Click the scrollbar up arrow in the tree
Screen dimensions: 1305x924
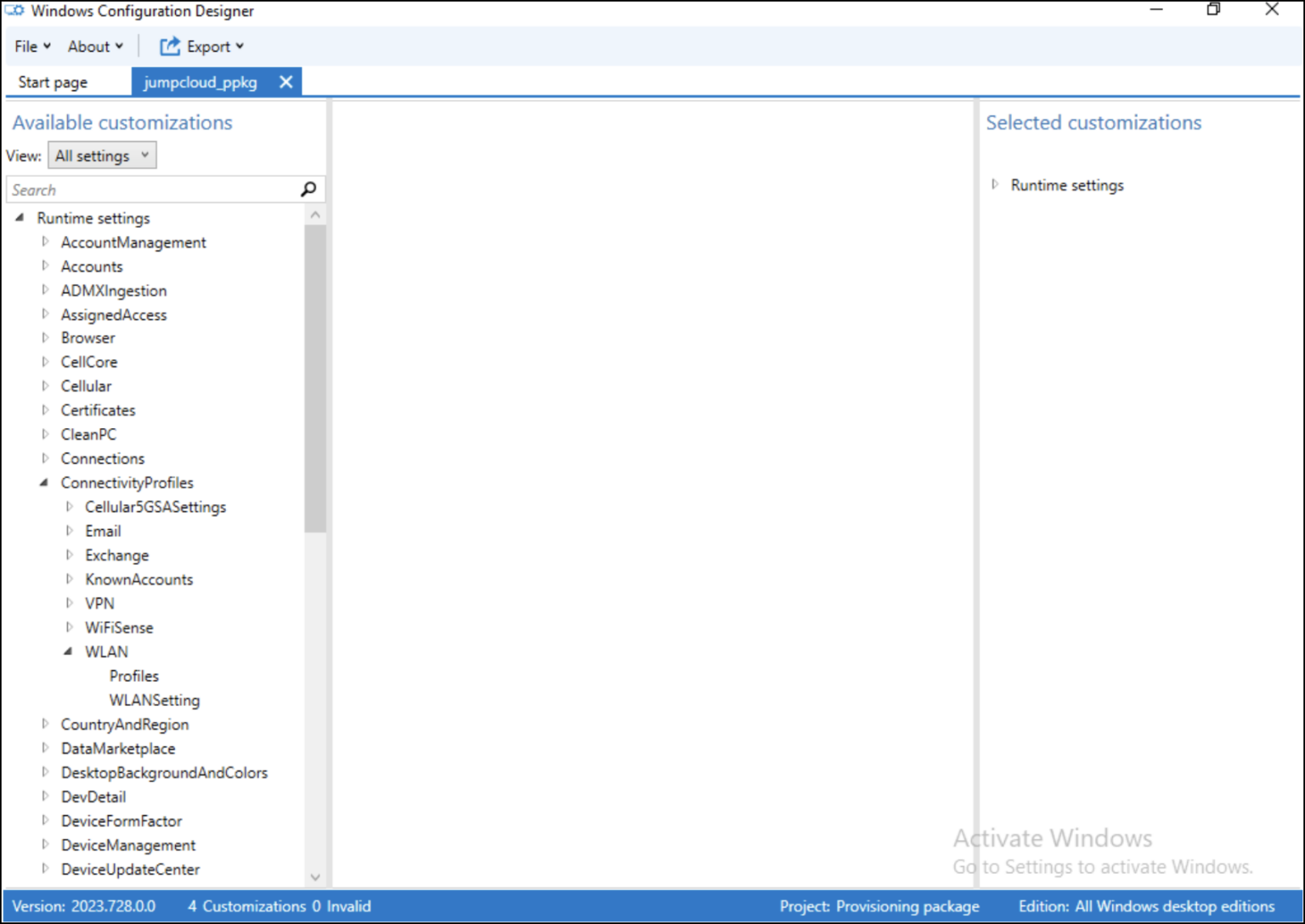pos(315,214)
